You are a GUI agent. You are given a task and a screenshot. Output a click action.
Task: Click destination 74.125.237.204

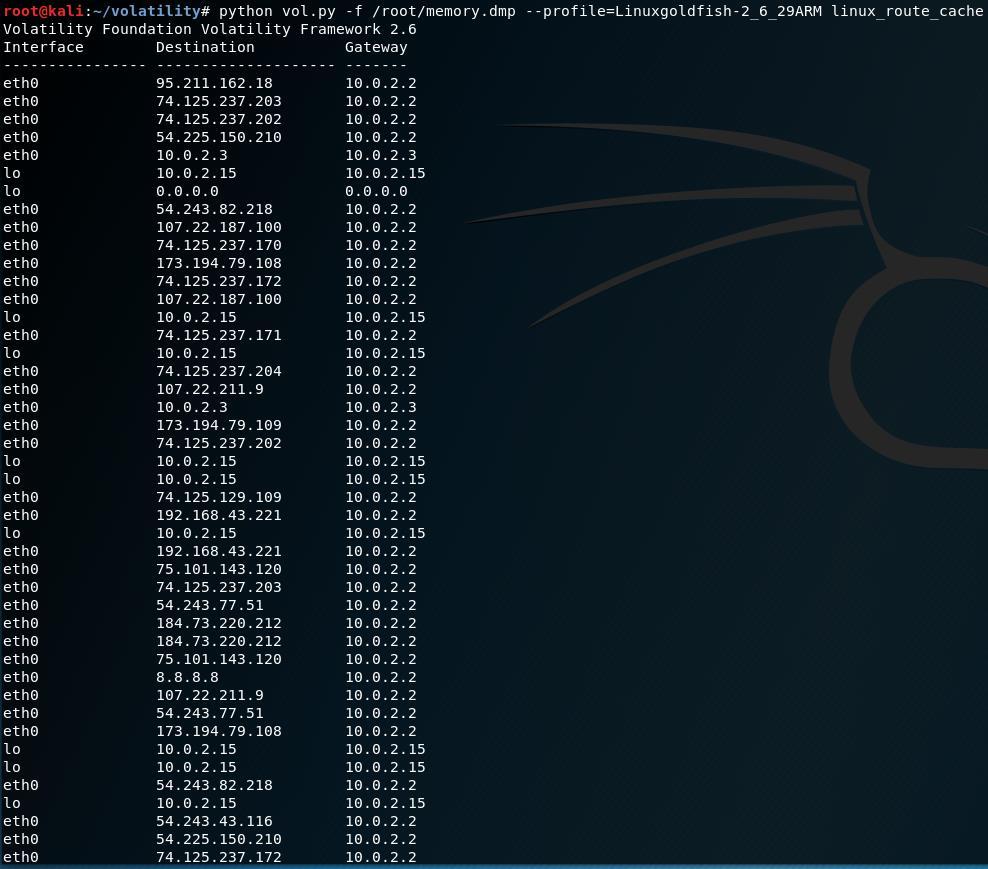[x=219, y=371]
